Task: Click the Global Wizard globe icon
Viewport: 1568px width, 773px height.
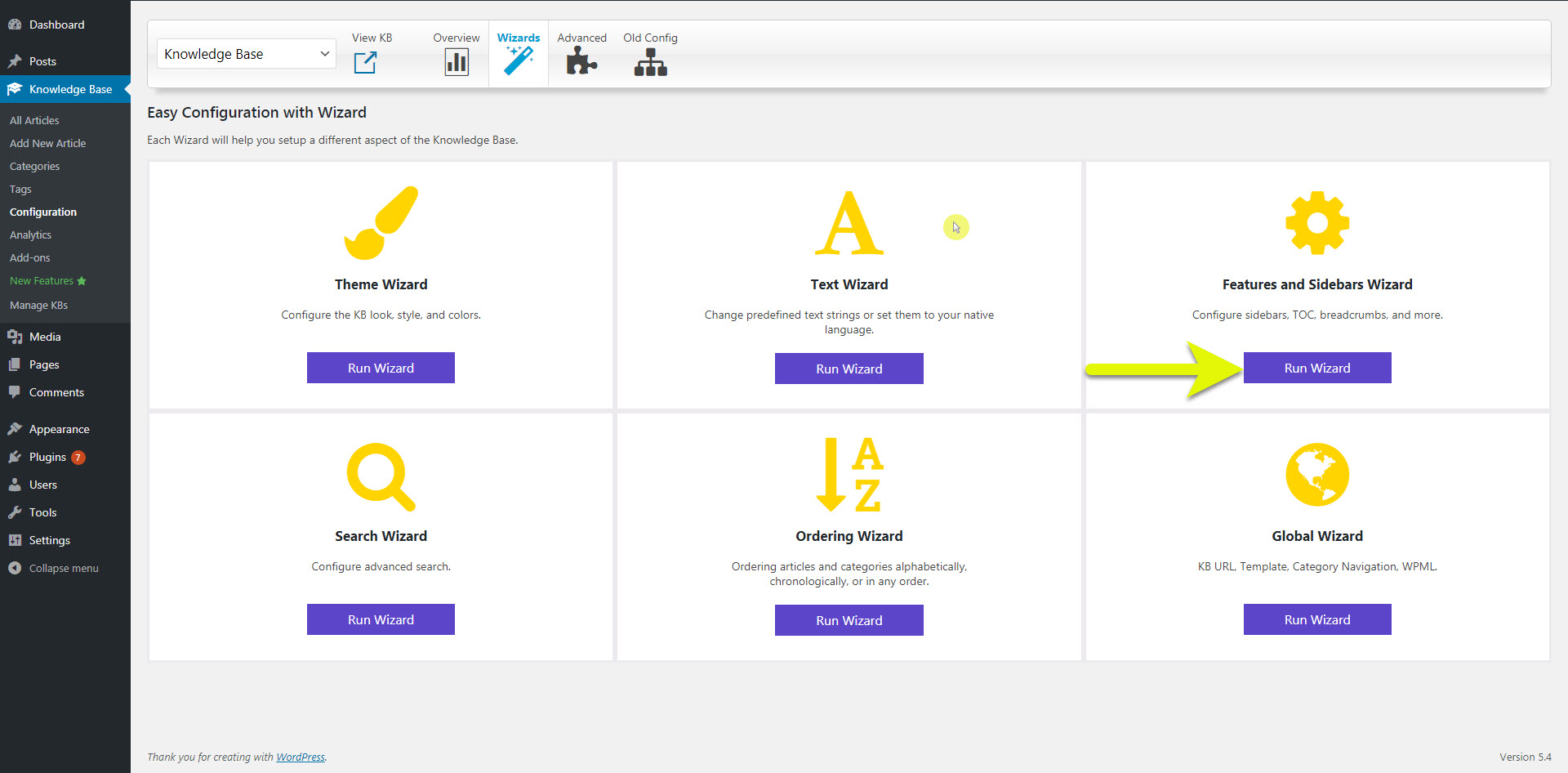Action: [1316, 475]
